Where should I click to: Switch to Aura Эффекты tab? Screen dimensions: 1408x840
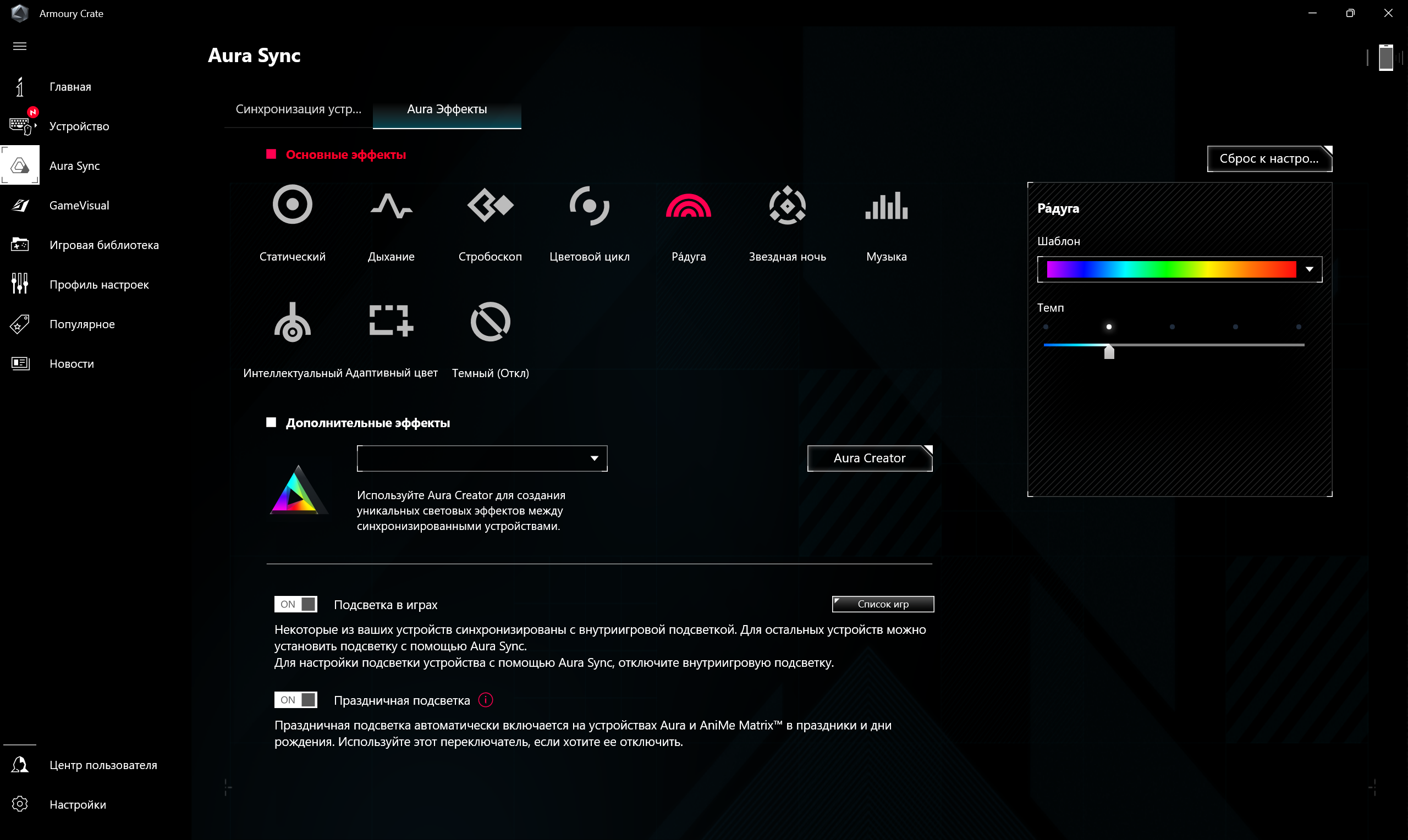pyautogui.click(x=447, y=109)
